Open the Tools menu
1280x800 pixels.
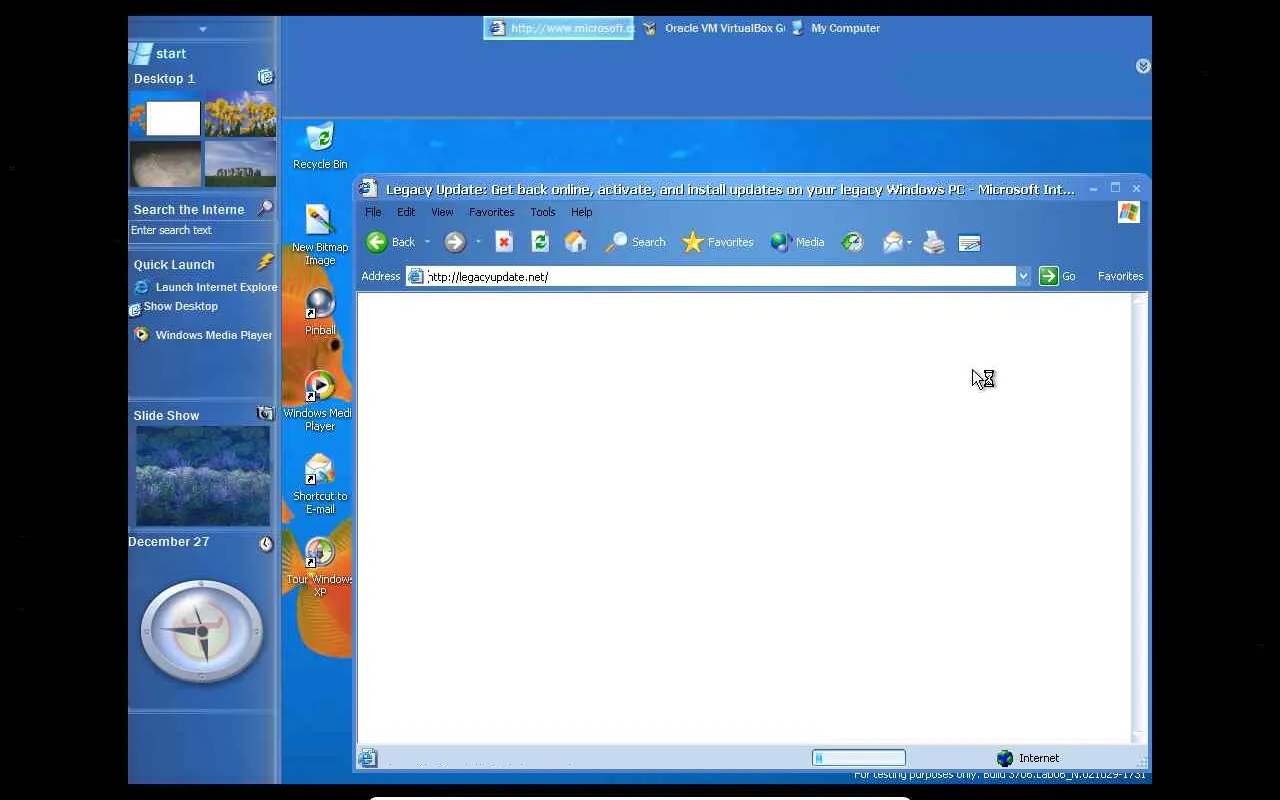tap(543, 212)
